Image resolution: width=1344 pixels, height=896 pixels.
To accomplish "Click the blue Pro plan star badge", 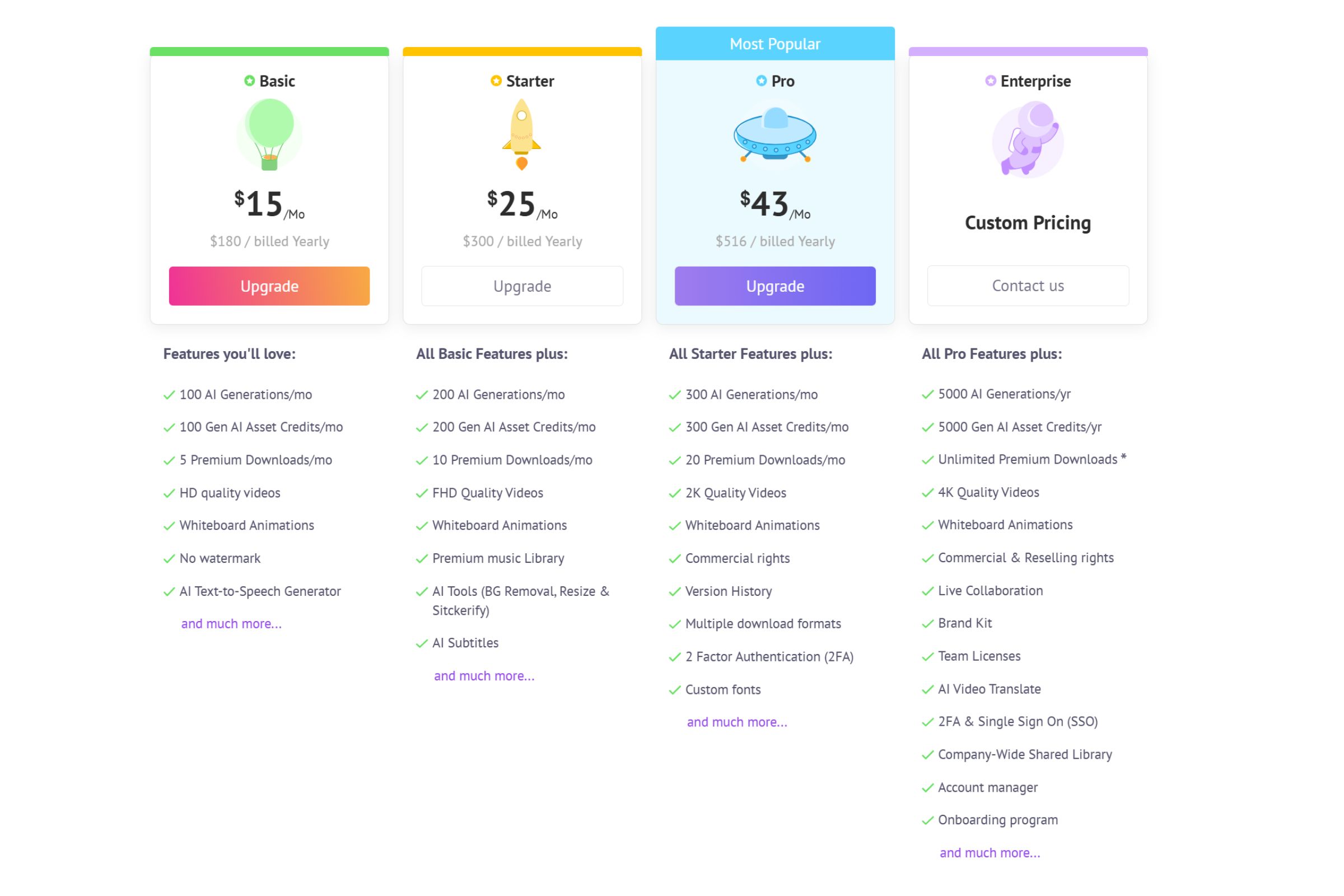I will tap(761, 81).
